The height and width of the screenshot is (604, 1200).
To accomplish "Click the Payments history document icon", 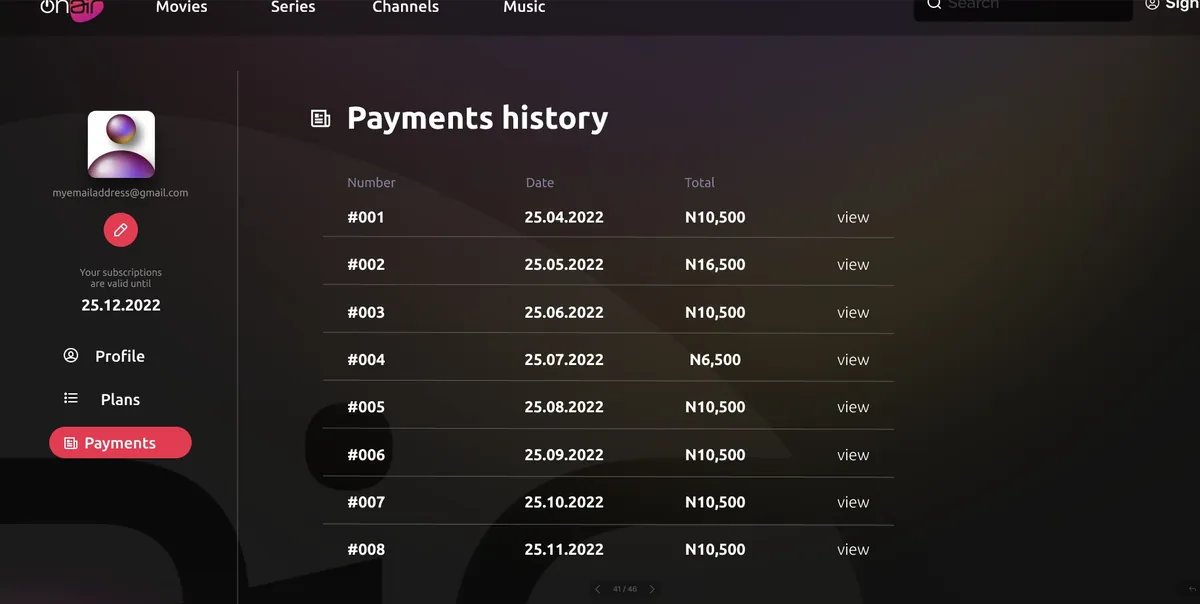I will click(320, 119).
